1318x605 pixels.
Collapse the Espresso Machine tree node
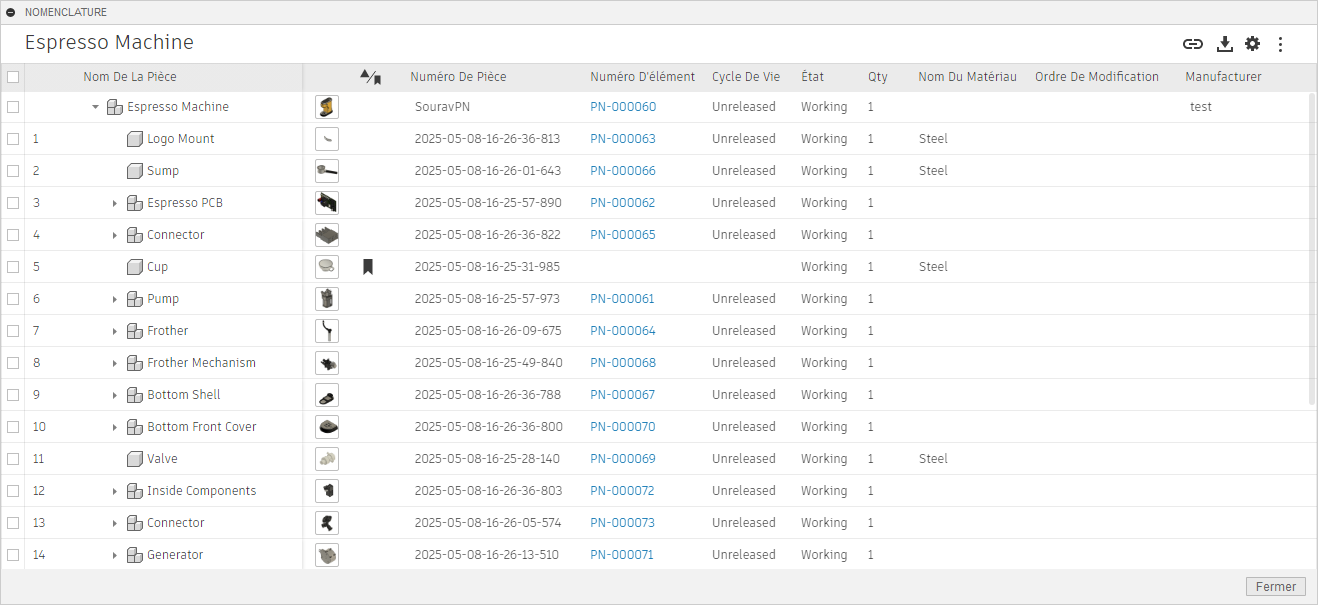click(96, 107)
